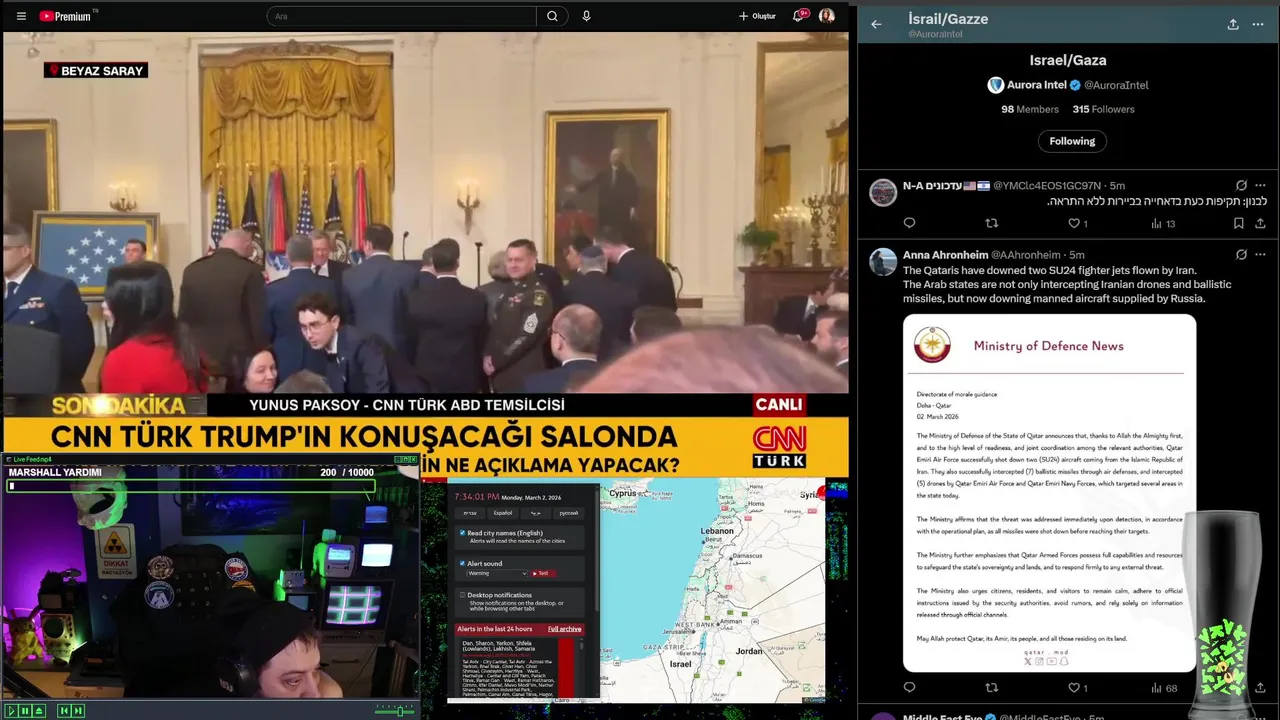
Task: Switch alerts language to Hebrew עברית
Action: pyautogui.click(x=470, y=513)
